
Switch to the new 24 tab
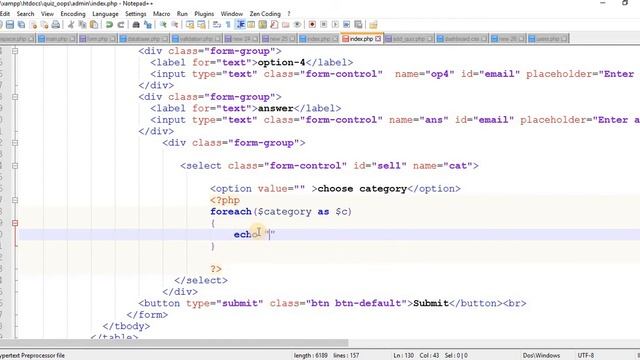[241, 39]
